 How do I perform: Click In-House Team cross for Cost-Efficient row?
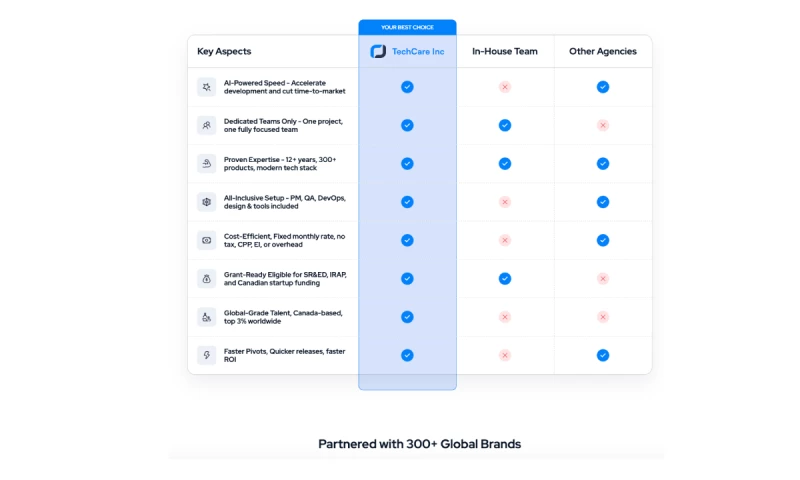click(x=505, y=240)
